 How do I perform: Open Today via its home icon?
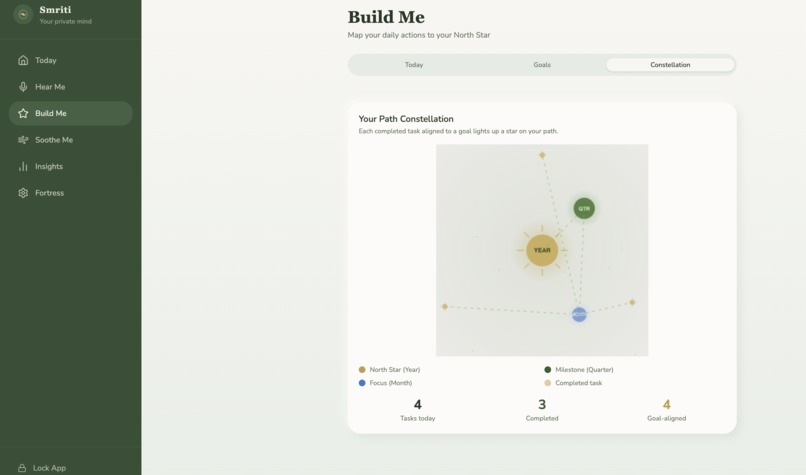tap(23, 60)
